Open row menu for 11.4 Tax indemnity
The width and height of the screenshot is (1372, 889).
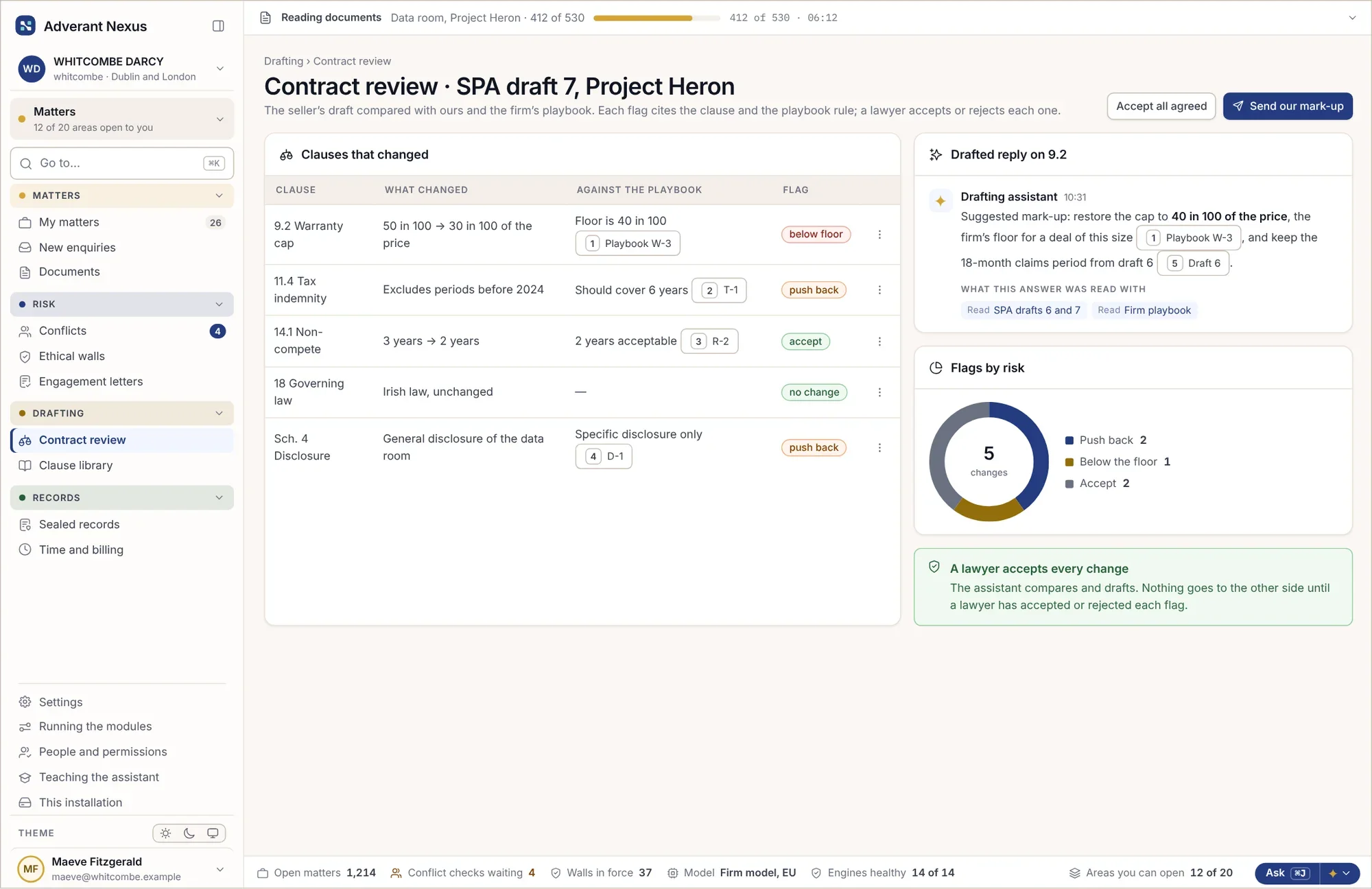pyautogui.click(x=879, y=290)
